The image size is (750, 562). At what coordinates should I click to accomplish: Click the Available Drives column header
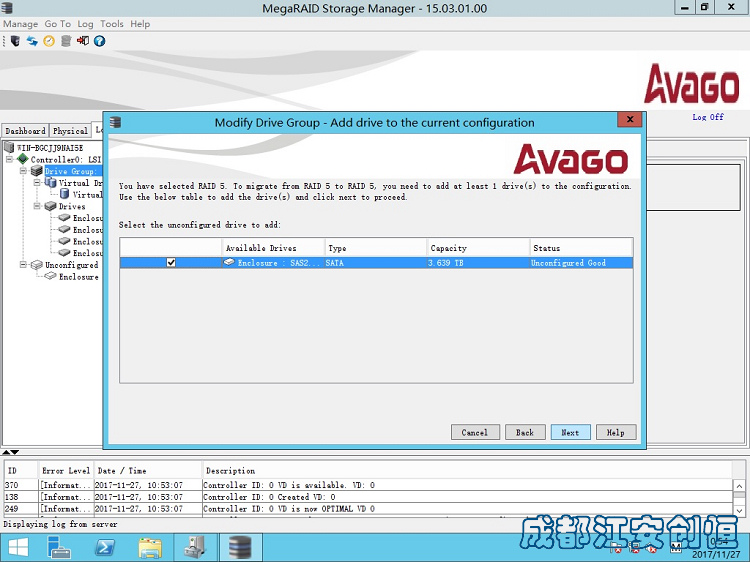pyautogui.click(x=273, y=248)
